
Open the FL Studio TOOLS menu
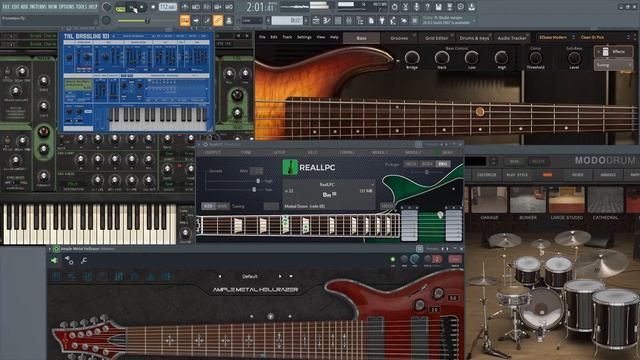(81, 7)
